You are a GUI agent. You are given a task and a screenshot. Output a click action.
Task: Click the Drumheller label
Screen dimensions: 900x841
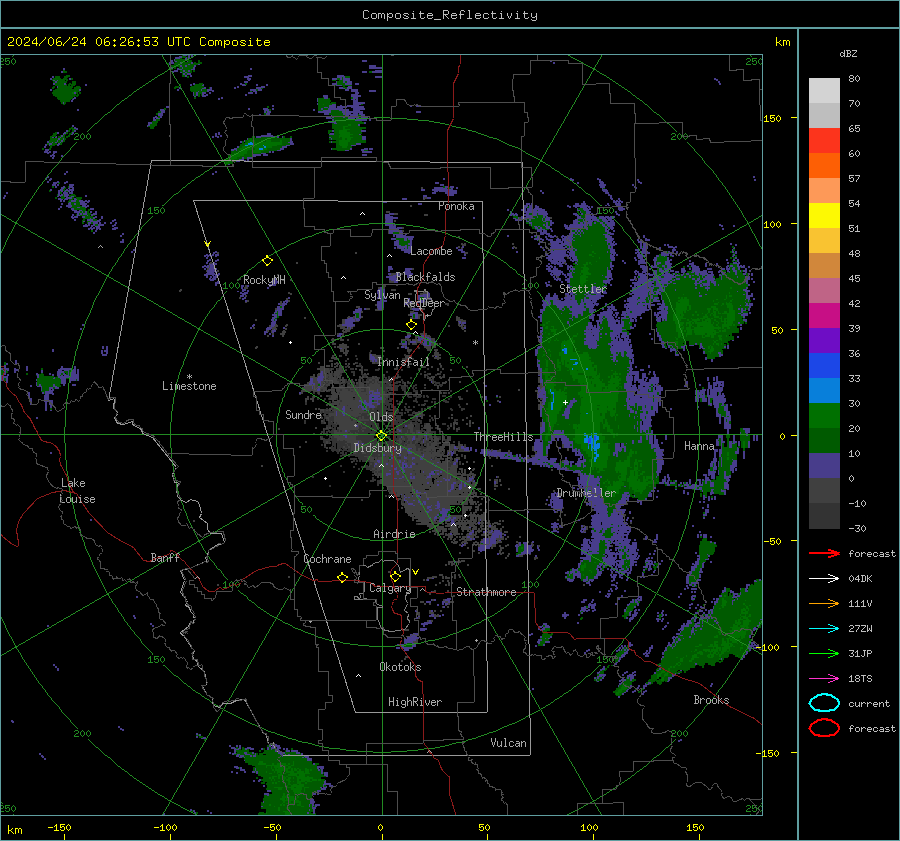(586, 493)
